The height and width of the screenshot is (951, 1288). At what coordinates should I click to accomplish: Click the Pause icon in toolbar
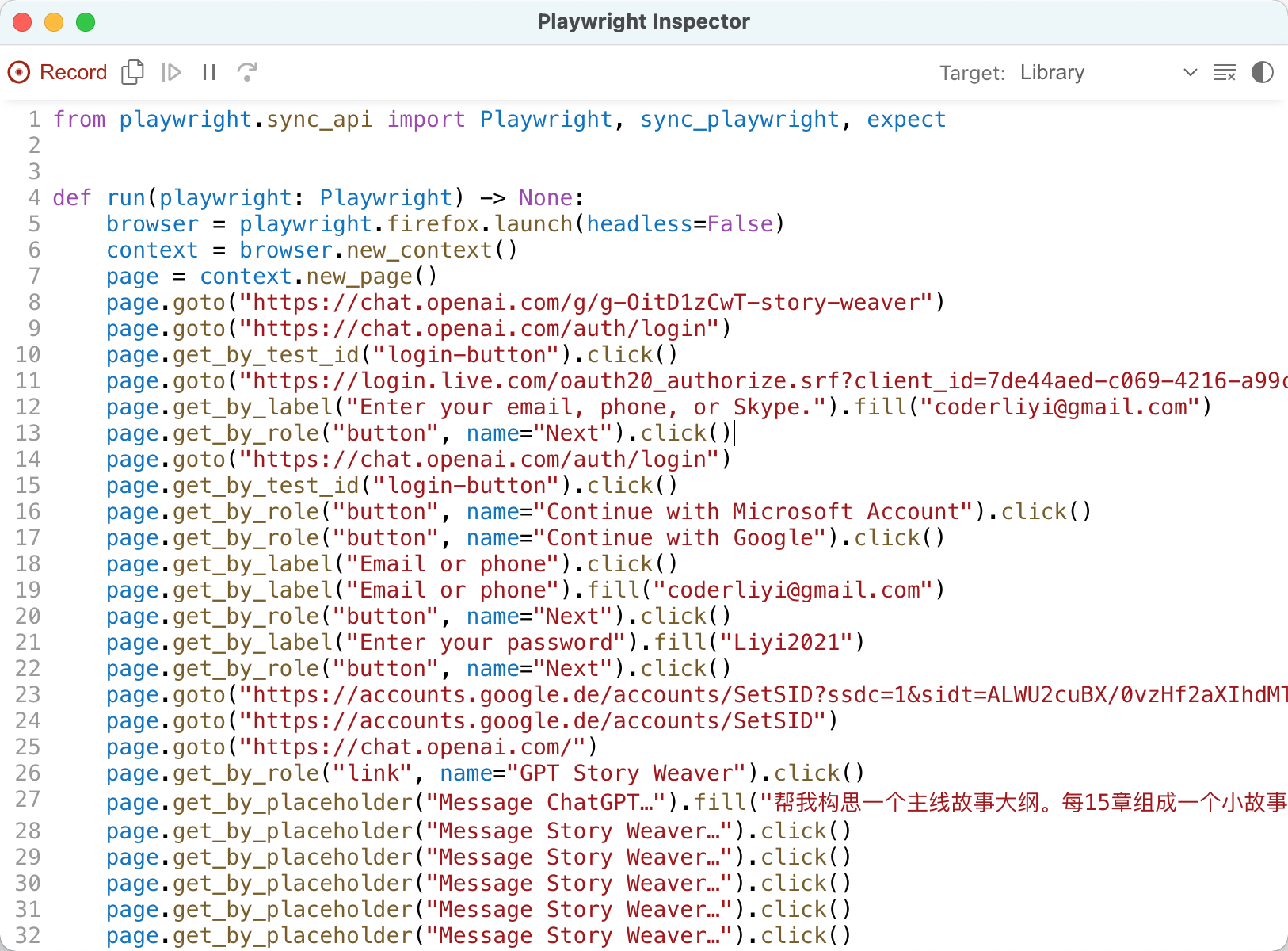[209, 72]
